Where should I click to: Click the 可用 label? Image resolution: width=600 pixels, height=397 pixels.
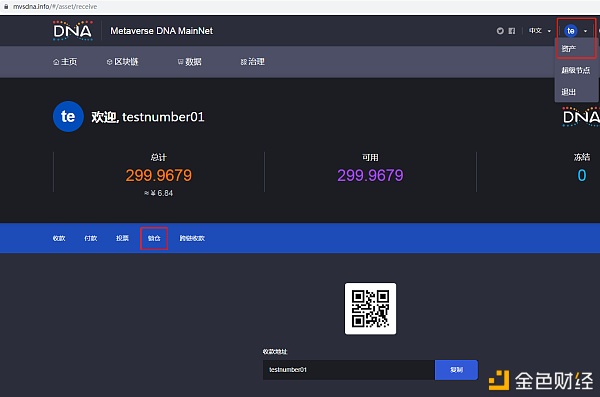click(370, 157)
